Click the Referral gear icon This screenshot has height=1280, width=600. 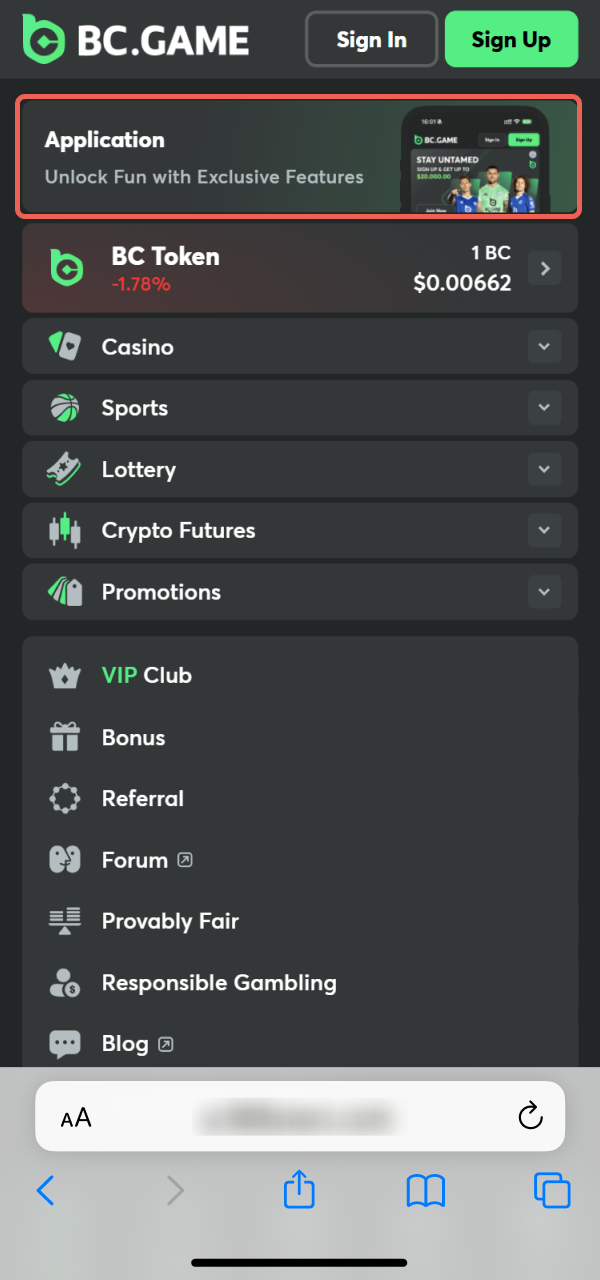click(x=65, y=798)
